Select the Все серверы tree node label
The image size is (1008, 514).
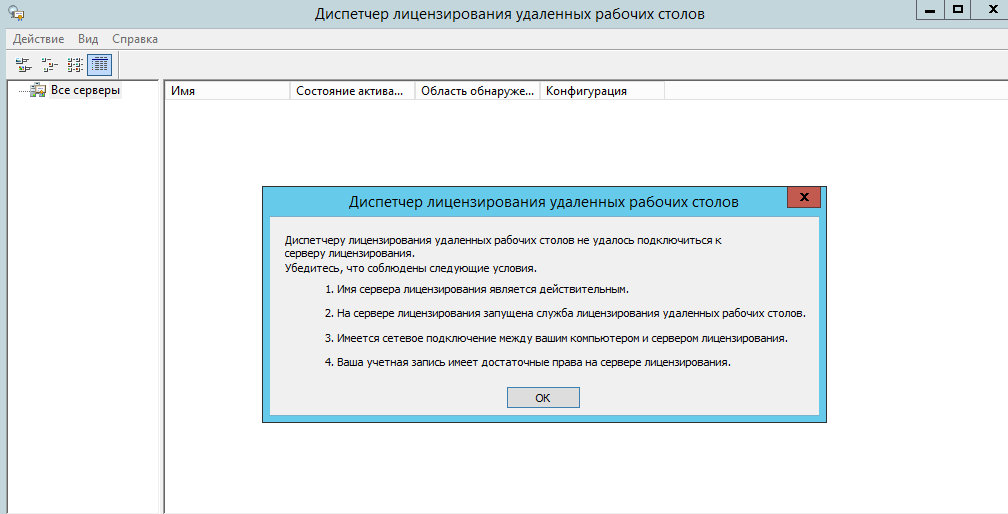click(x=85, y=91)
